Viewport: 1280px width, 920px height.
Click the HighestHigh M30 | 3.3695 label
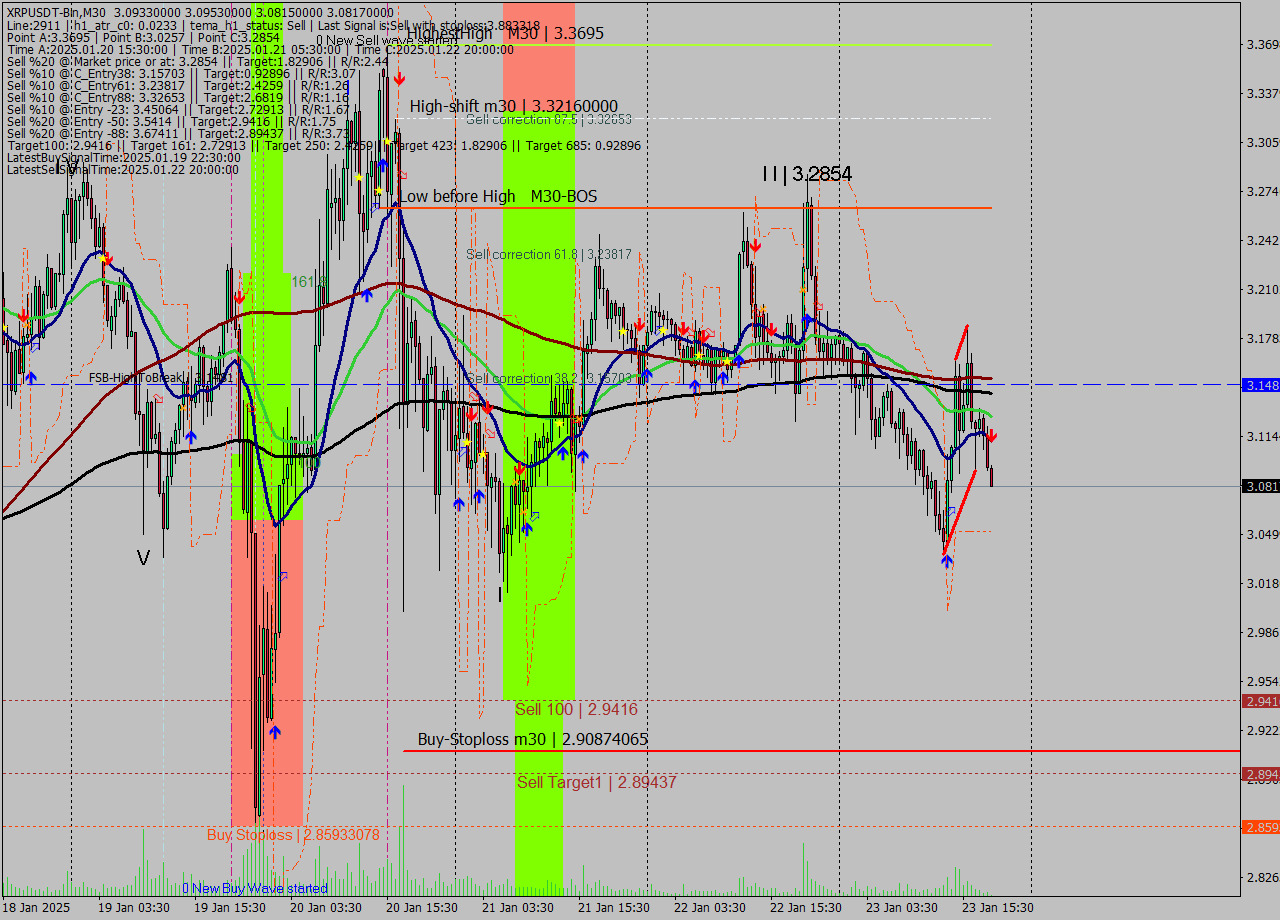pyautogui.click(x=505, y=33)
